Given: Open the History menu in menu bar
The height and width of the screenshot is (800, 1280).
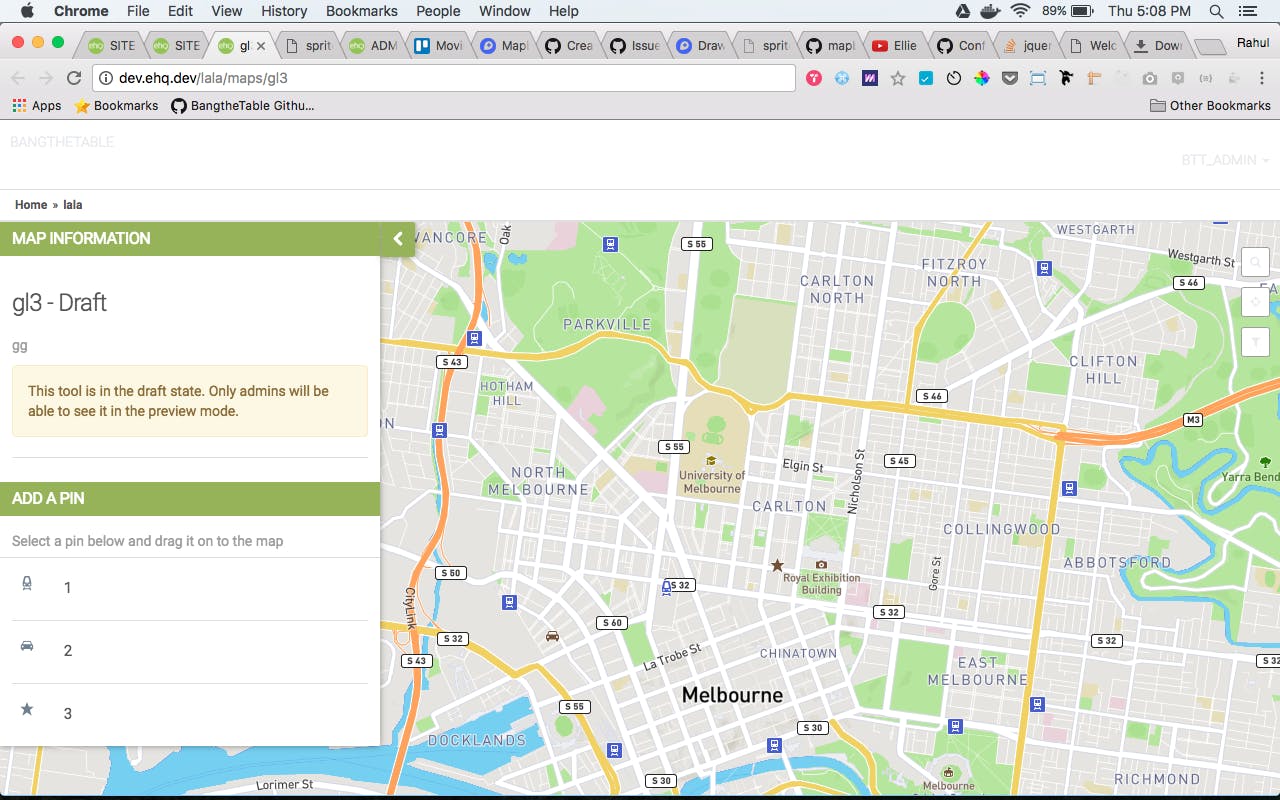Looking at the screenshot, I should pyautogui.click(x=284, y=11).
